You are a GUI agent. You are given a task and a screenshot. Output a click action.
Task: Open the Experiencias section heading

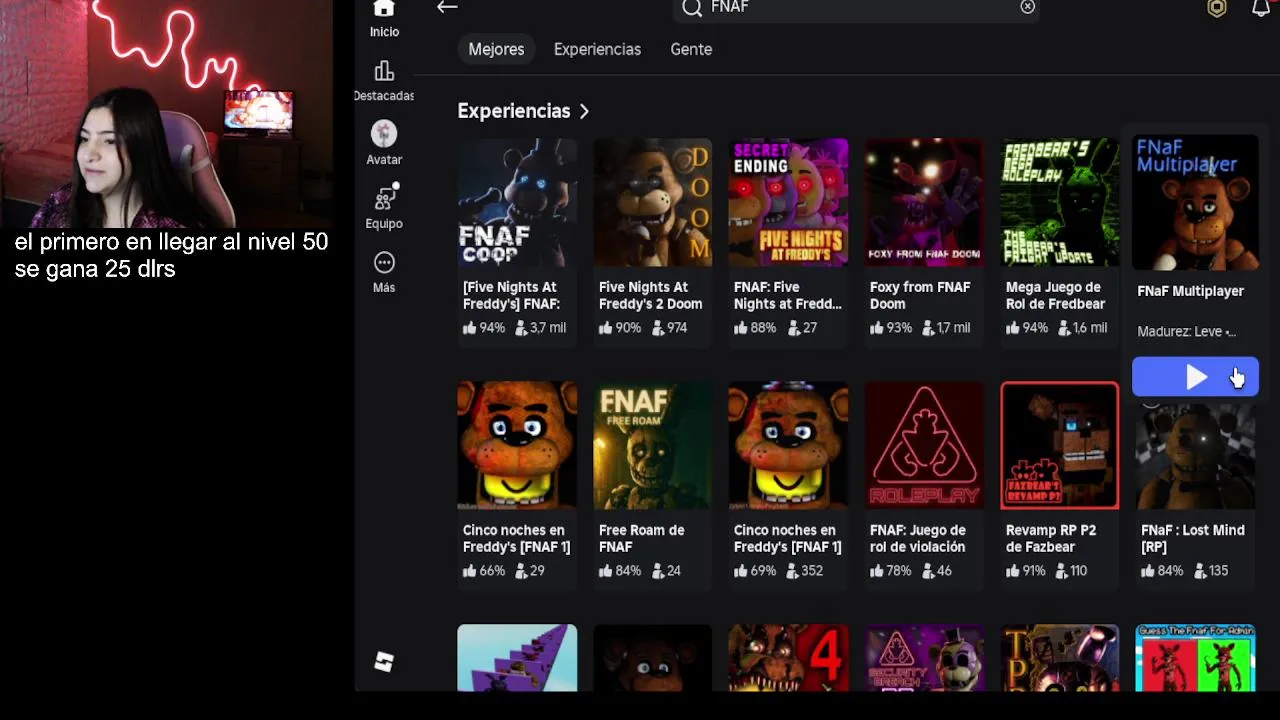pyautogui.click(x=514, y=111)
